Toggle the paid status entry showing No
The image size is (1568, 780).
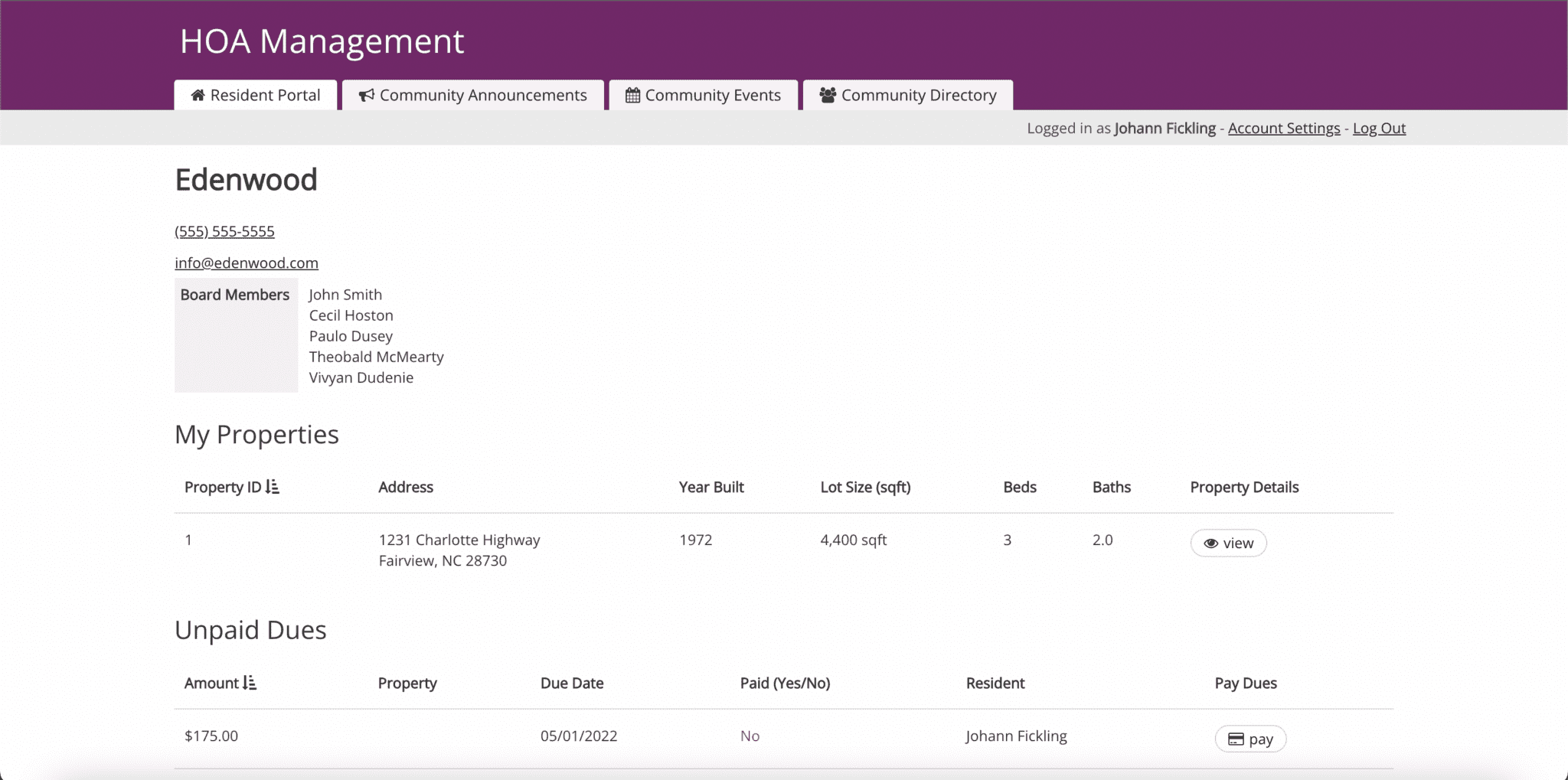[750, 736]
